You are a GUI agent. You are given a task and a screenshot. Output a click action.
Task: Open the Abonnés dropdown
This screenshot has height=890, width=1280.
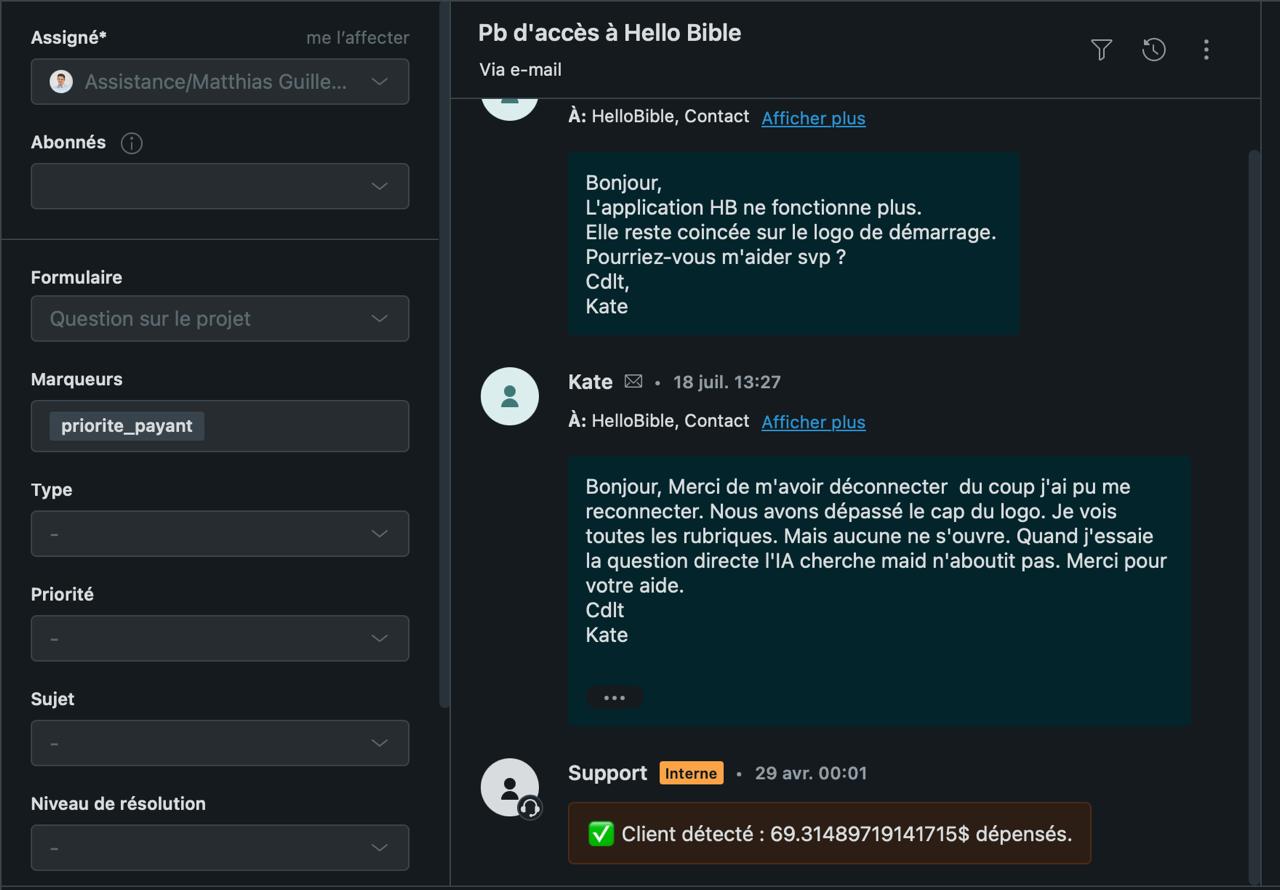[220, 186]
